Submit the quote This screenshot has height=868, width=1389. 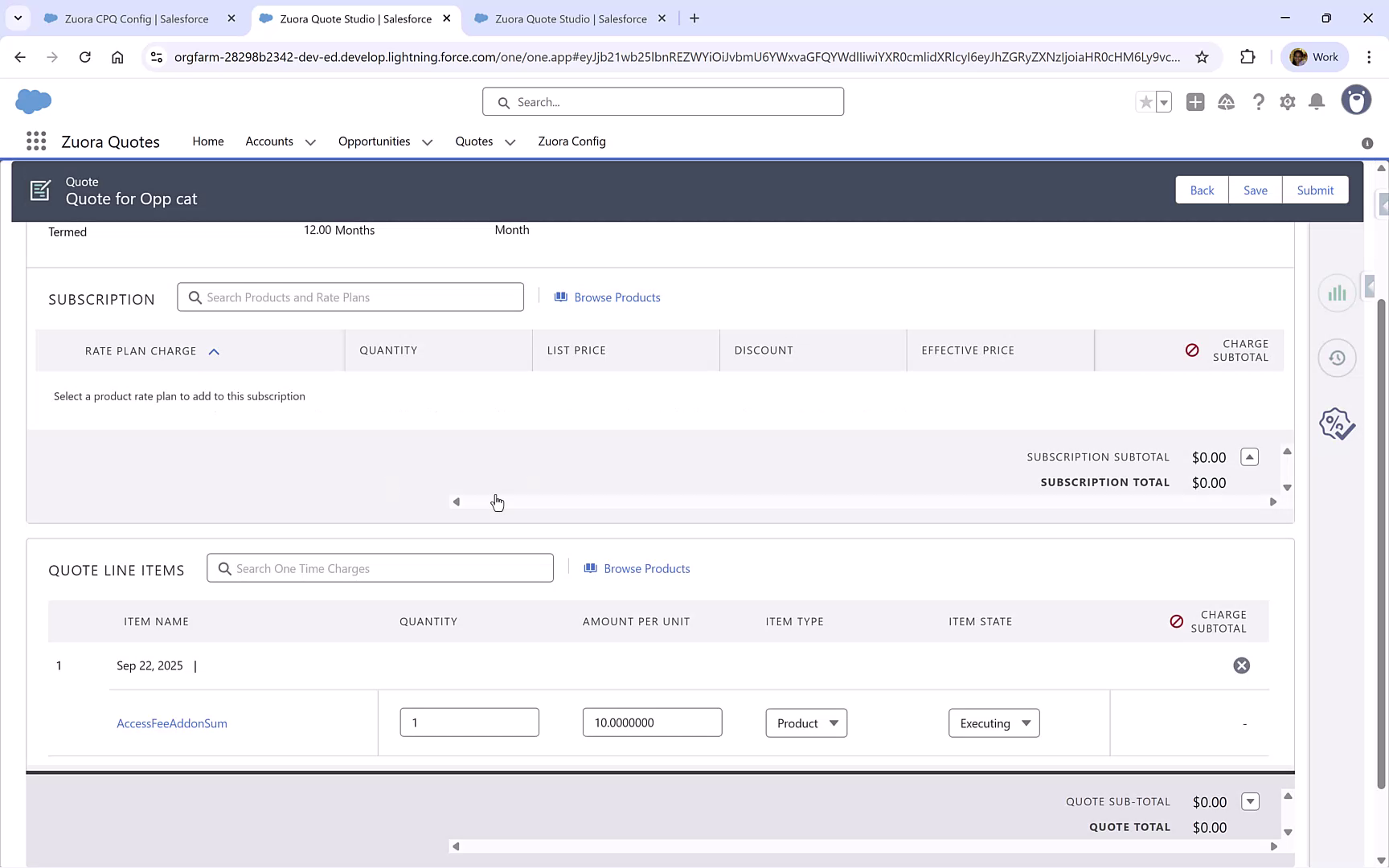click(x=1315, y=190)
